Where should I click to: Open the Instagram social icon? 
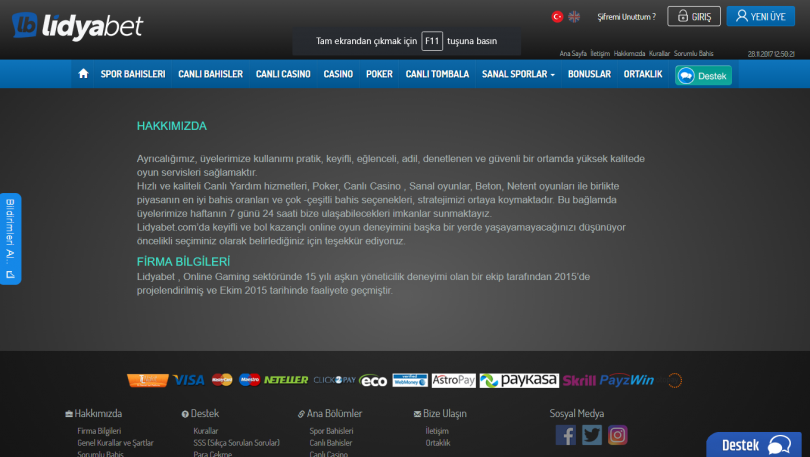pos(617,435)
